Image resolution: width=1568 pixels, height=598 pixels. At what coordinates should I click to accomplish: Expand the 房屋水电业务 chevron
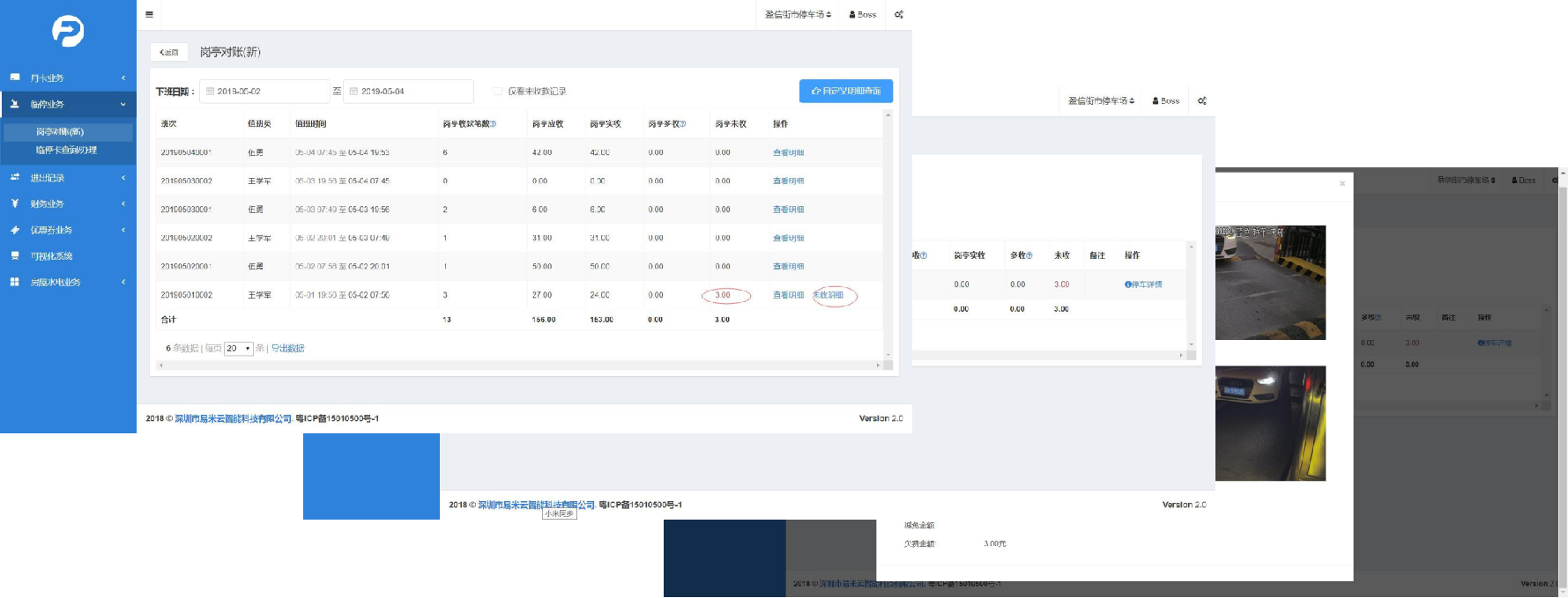click(x=123, y=282)
